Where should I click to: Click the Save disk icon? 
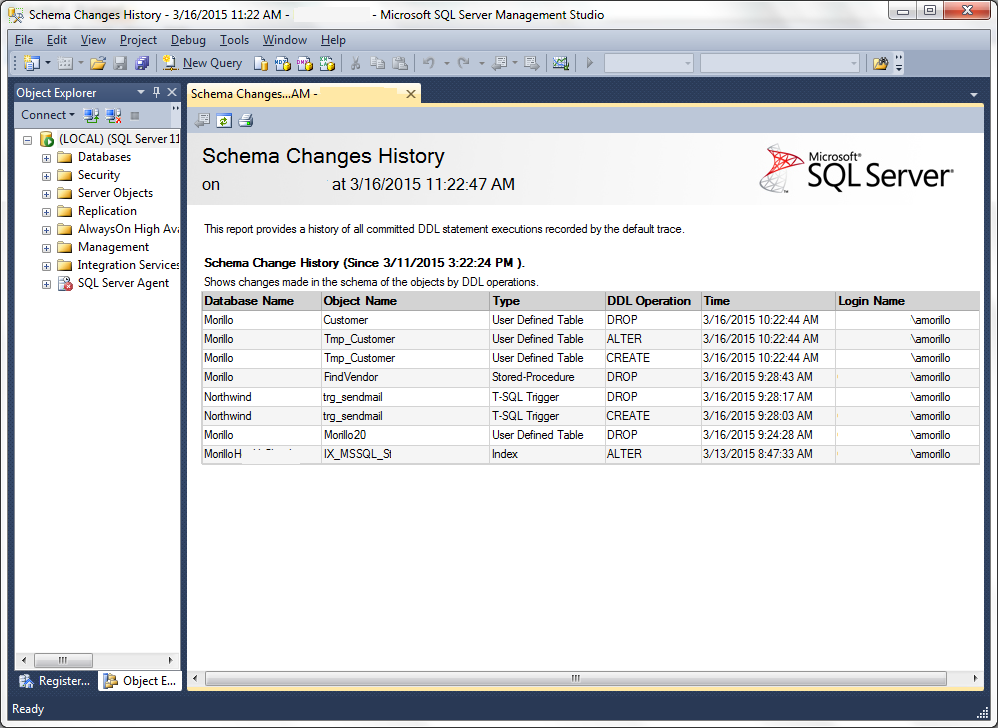pyautogui.click(x=120, y=63)
